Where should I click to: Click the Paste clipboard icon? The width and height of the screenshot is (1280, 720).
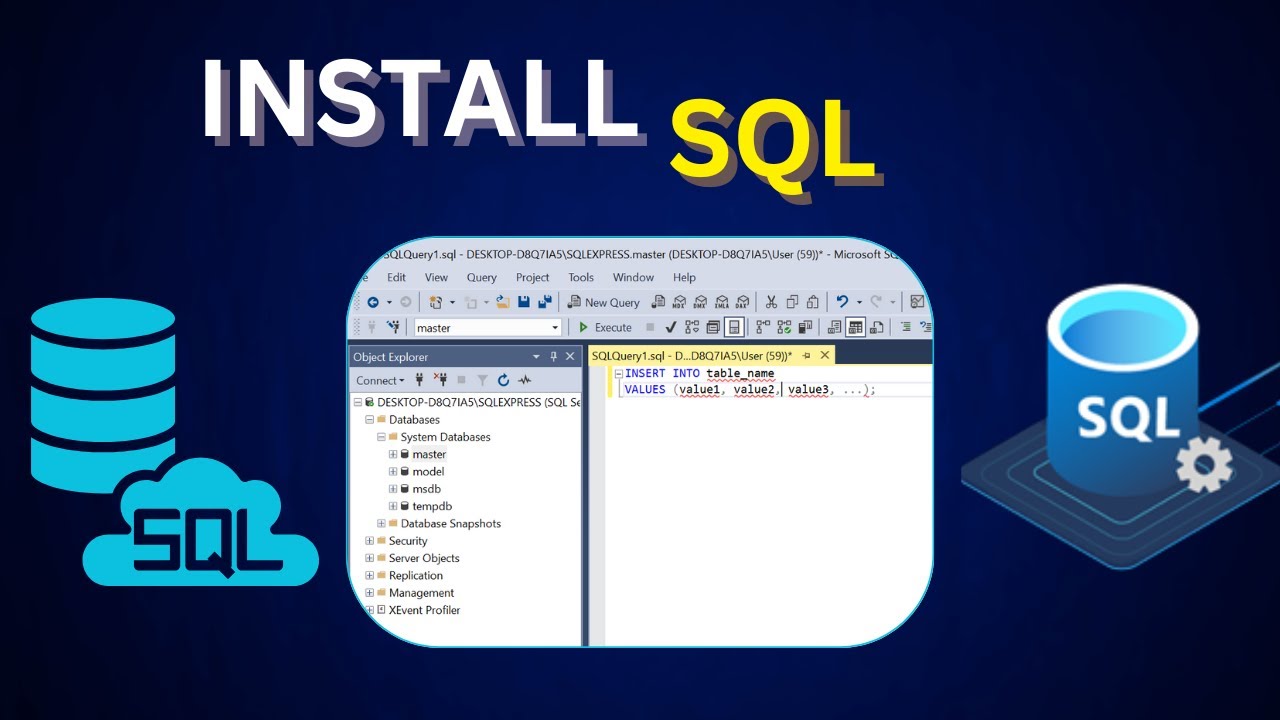(x=813, y=302)
